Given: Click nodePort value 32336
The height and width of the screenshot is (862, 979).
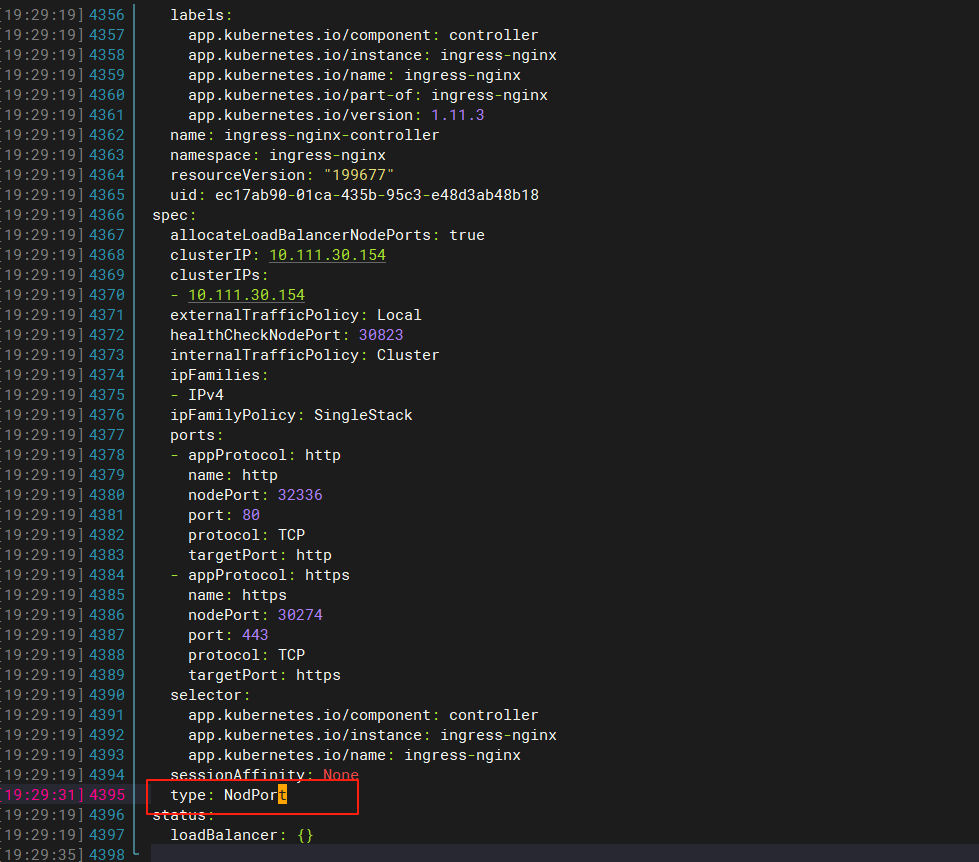Looking at the screenshot, I should (300, 495).
